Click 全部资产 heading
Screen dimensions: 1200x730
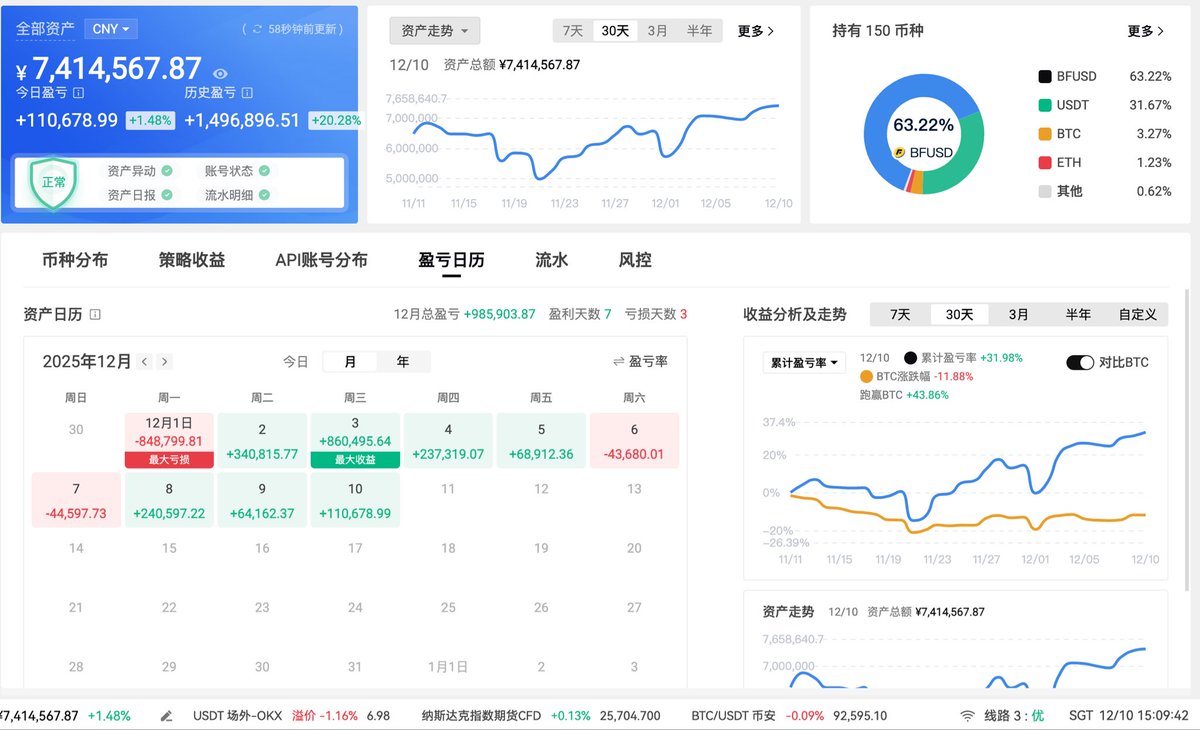[45, 29]
